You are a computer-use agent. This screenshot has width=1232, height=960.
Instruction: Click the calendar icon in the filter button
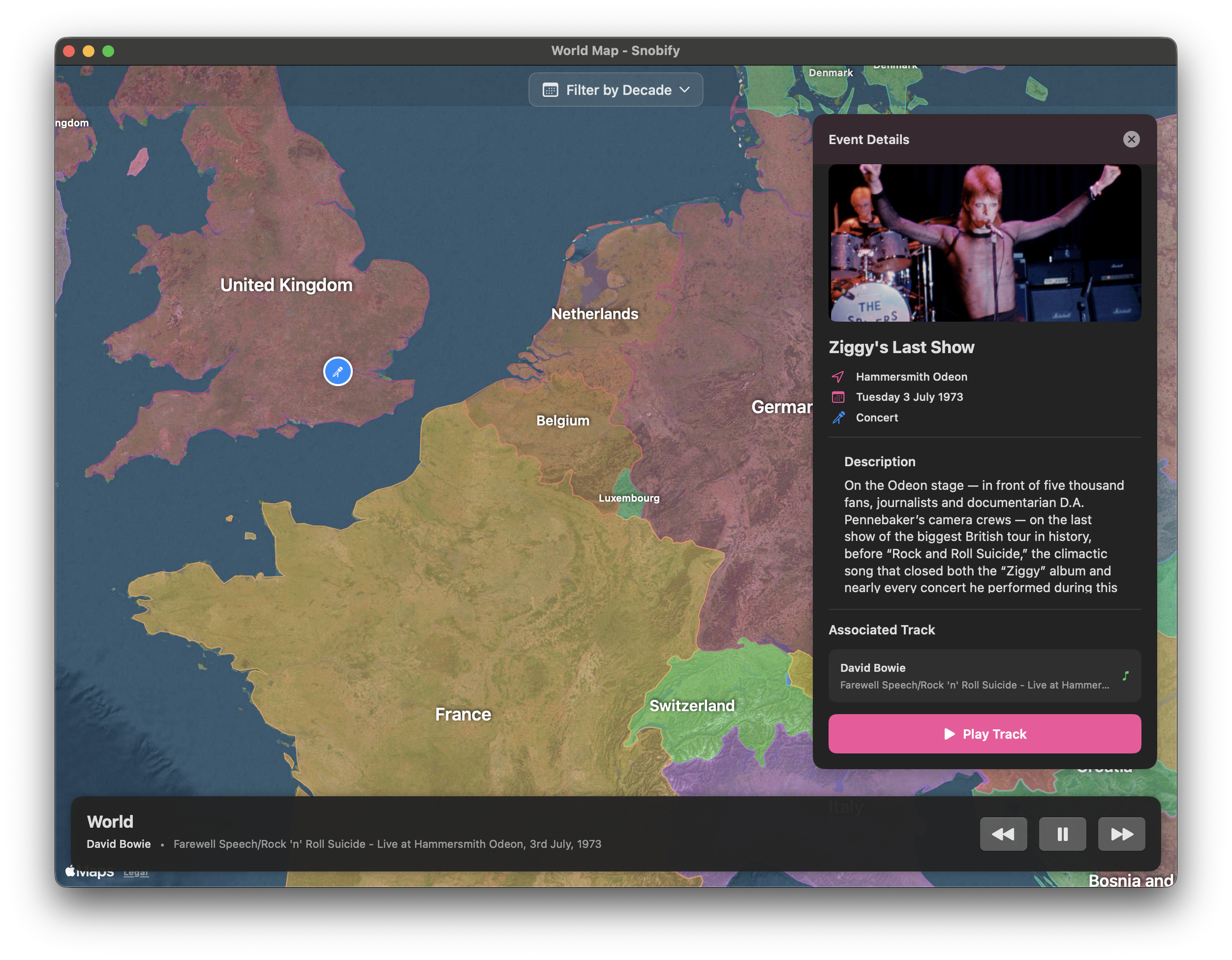coord(550,90)
